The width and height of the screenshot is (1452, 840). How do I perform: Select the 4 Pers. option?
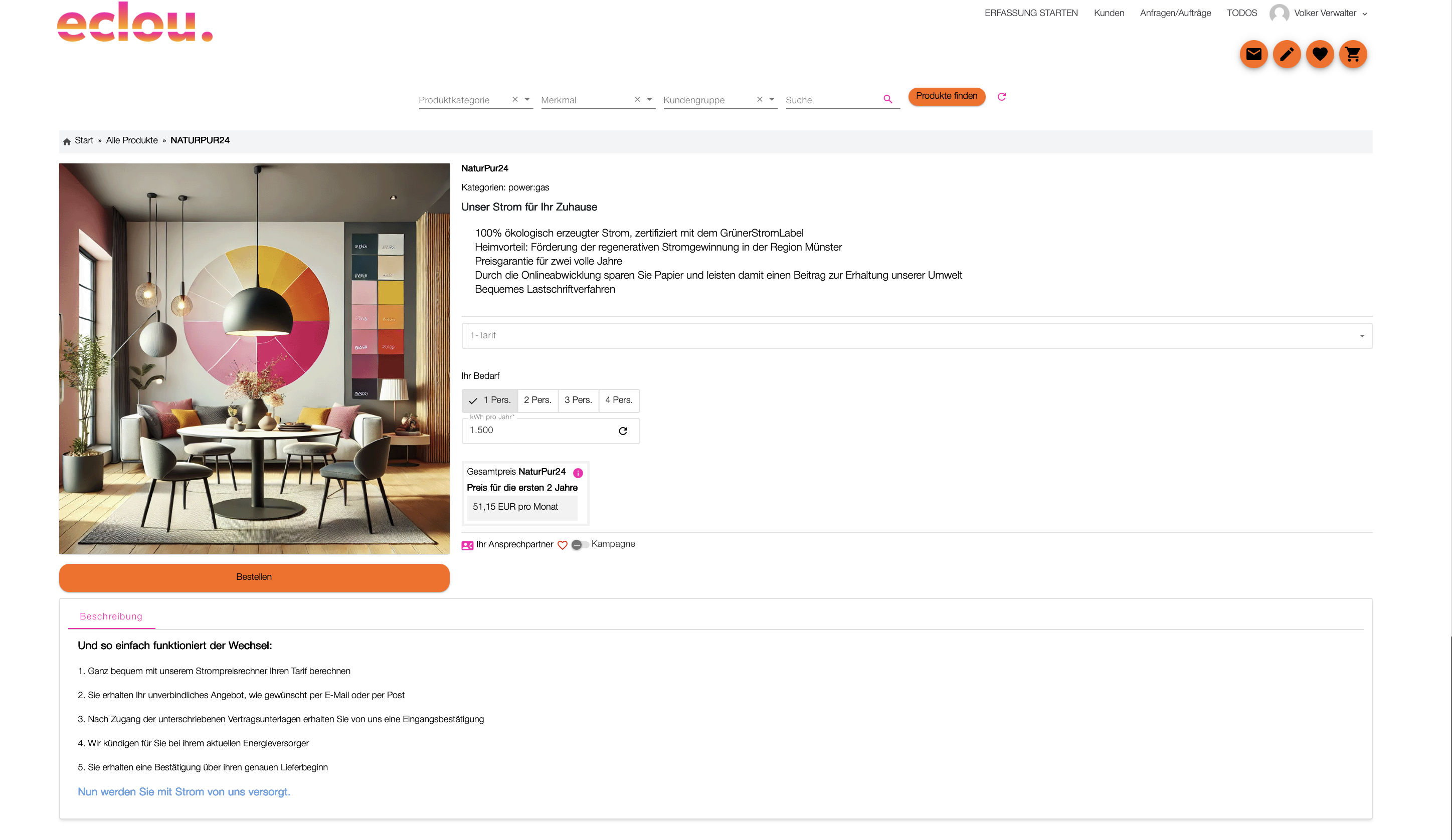pos(619,400)
